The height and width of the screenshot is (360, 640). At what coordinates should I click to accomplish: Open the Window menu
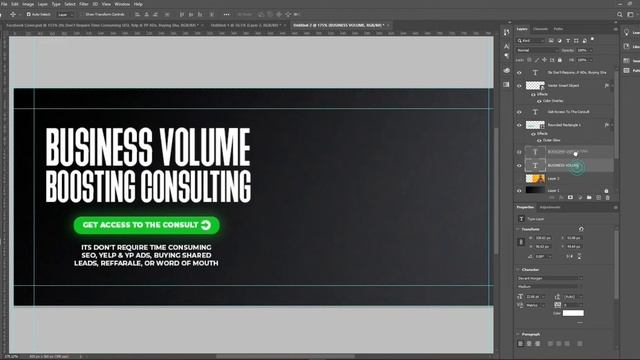[x=122, y=4]
